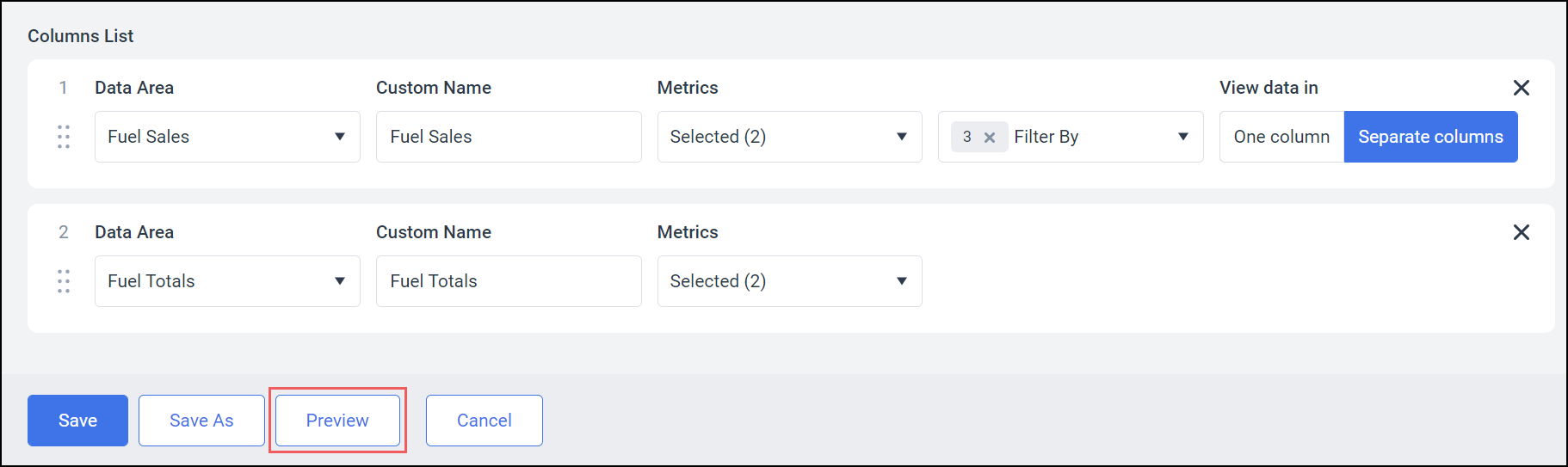Expand Metrics dropdown in second row
This screenshot has height=467, width=1568.
[789, 281]
